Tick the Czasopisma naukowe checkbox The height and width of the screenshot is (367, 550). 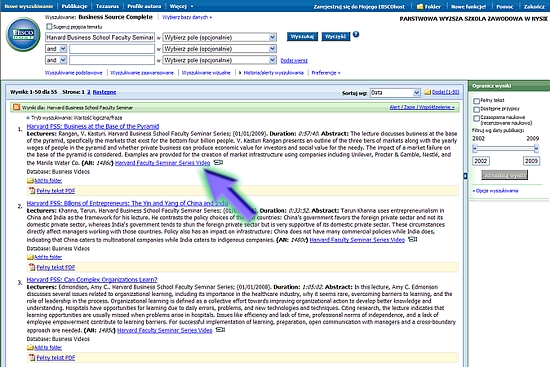pos(476,118)
